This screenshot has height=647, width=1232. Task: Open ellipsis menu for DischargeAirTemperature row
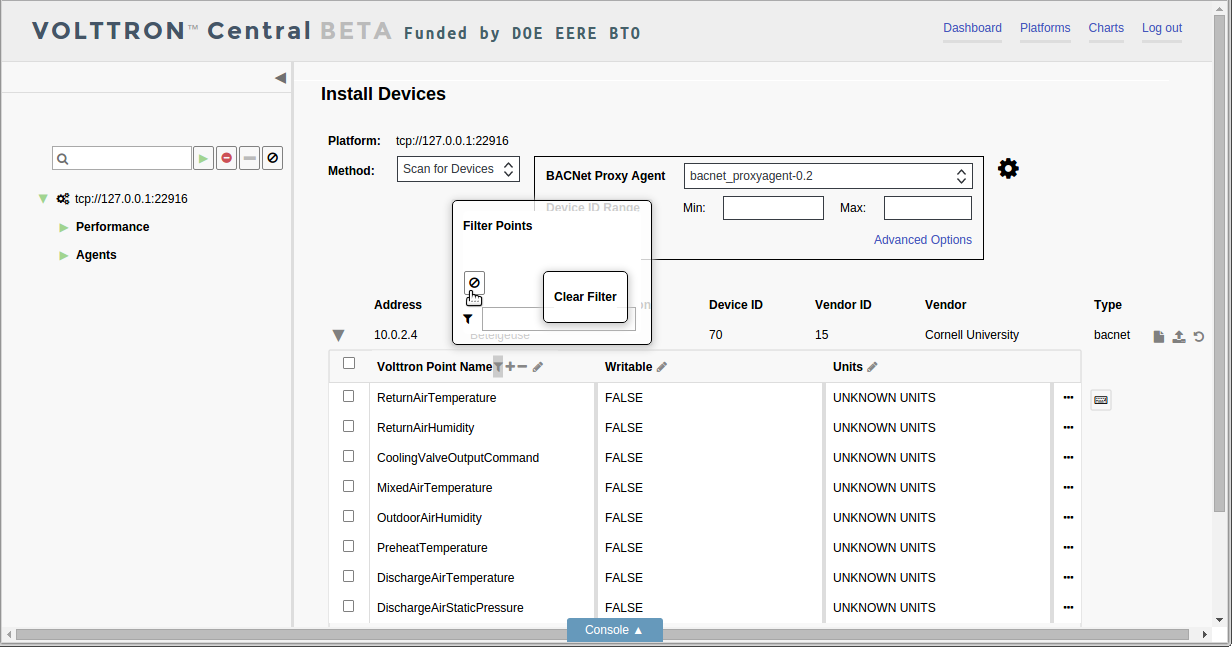(x=1068, y=578)
